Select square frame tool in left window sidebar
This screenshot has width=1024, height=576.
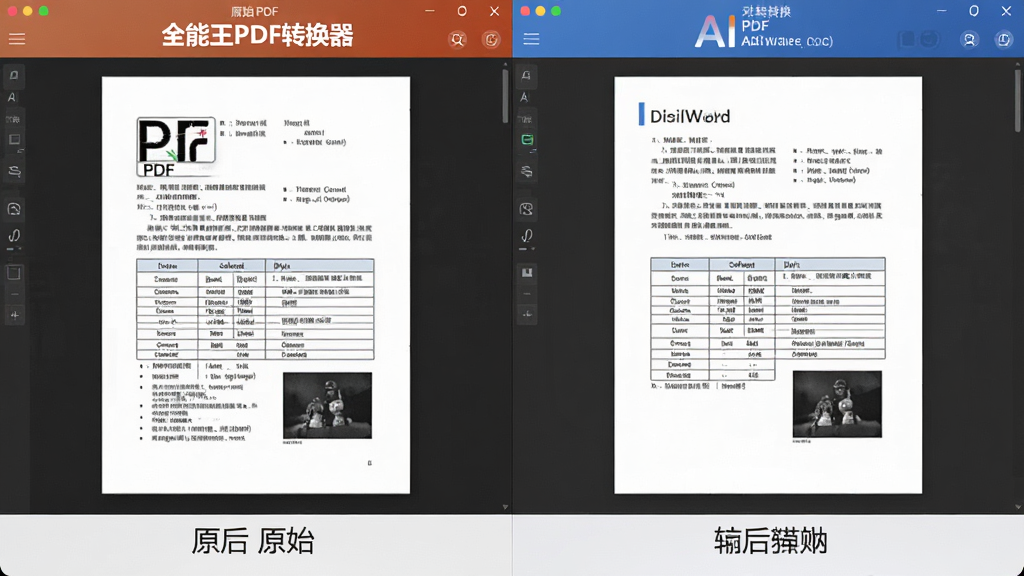[x=14, y=274]
